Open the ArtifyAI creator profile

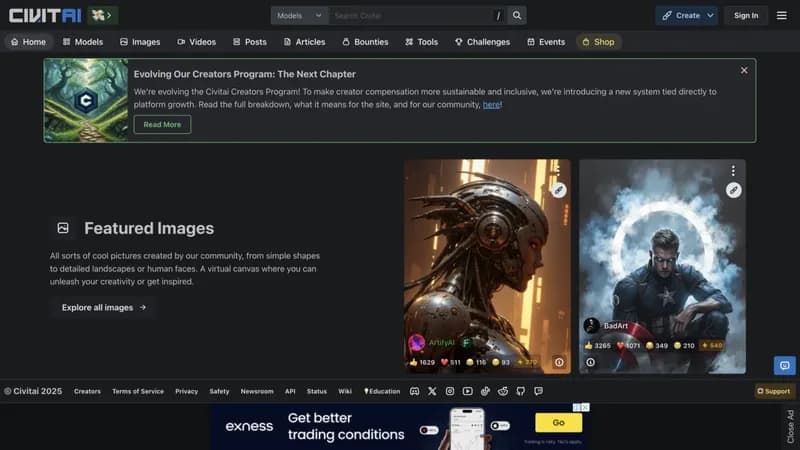(441, 342)
